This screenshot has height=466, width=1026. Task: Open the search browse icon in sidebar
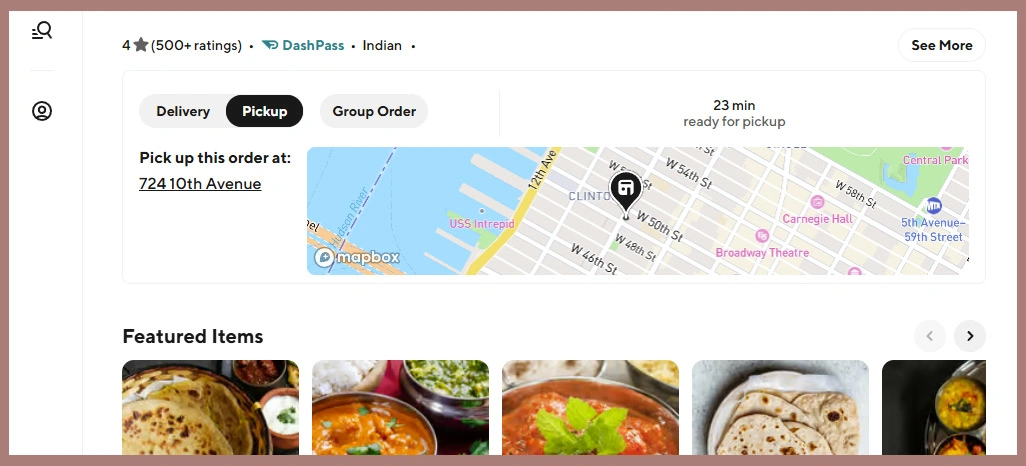click(42, 31)
